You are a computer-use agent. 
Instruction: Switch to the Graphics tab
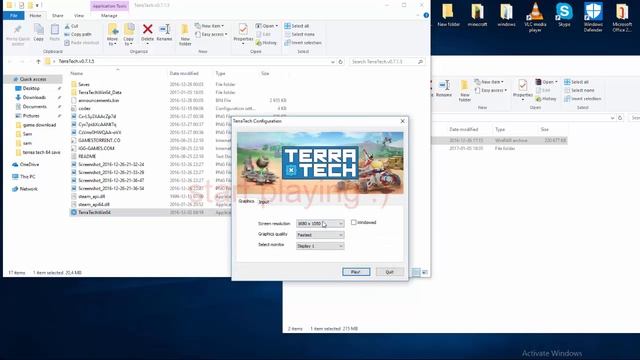(246, 201)
